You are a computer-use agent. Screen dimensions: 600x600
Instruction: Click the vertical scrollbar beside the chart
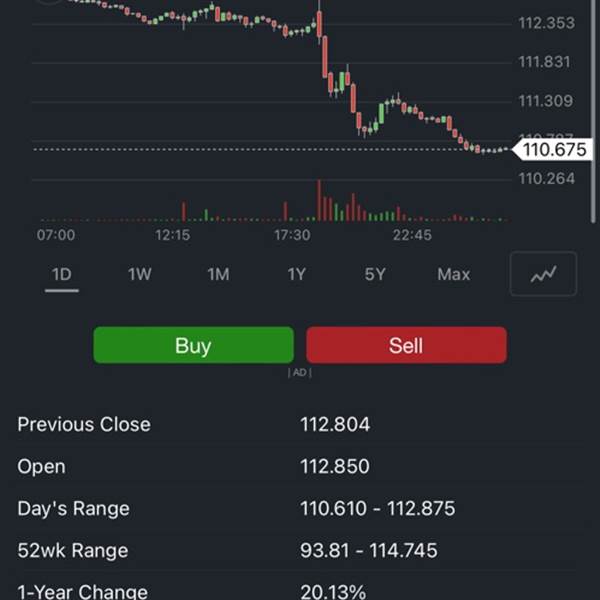[x=593, y=111]
